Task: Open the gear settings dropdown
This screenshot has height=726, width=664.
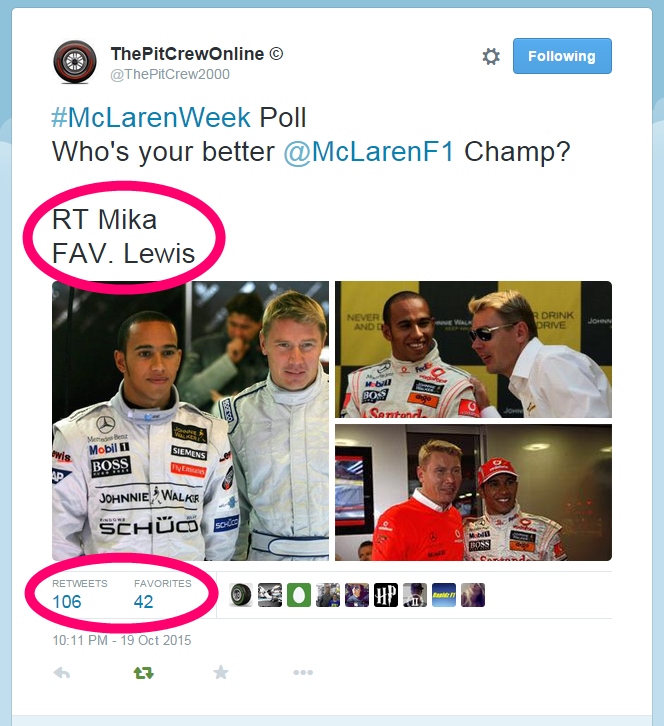Action: [491, 56]
